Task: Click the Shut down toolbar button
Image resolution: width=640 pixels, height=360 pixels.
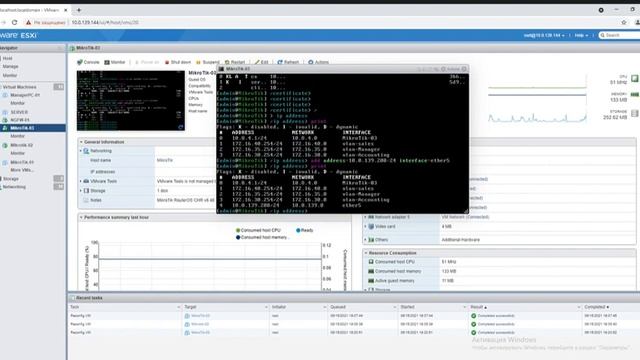Action: coord(178,62)
